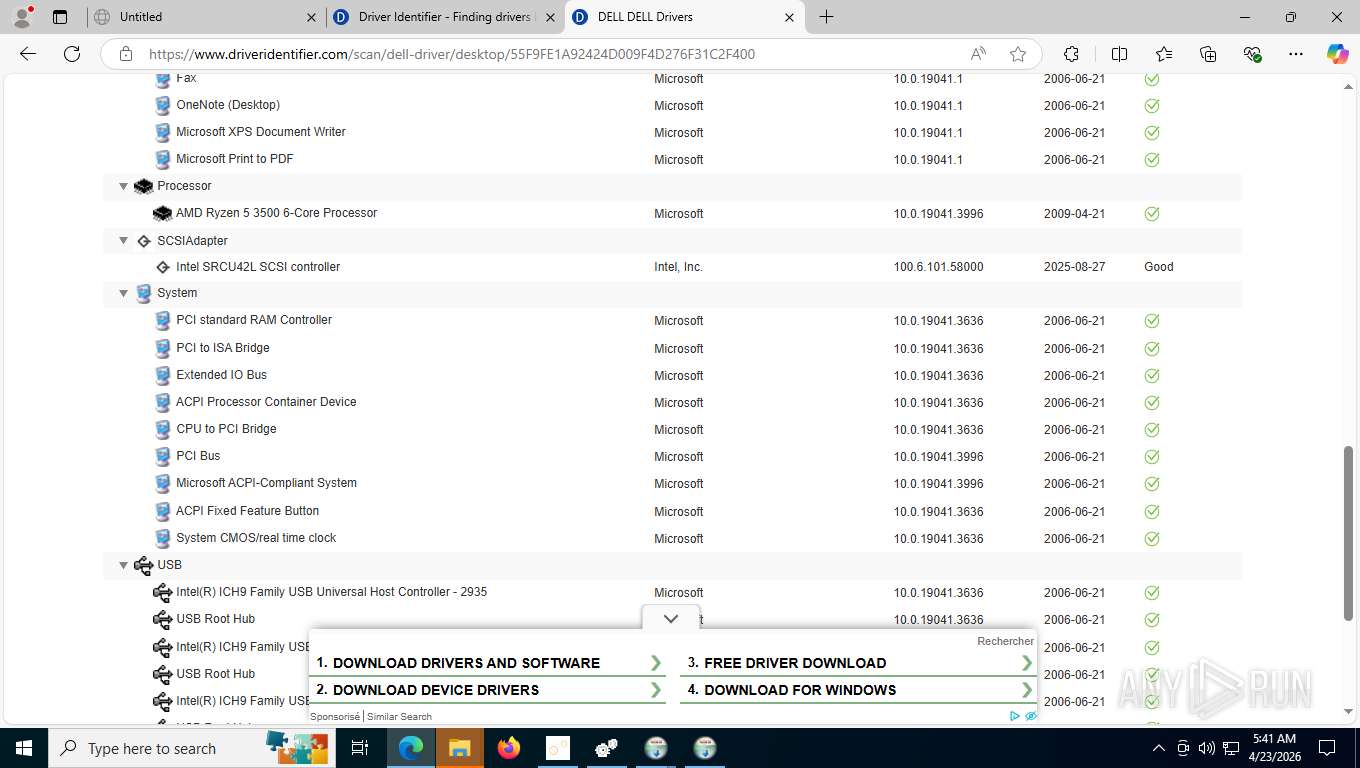Go back using the browser back arrow
The height and width of the screenshot is (768, 1360).
tap(28, 54)
